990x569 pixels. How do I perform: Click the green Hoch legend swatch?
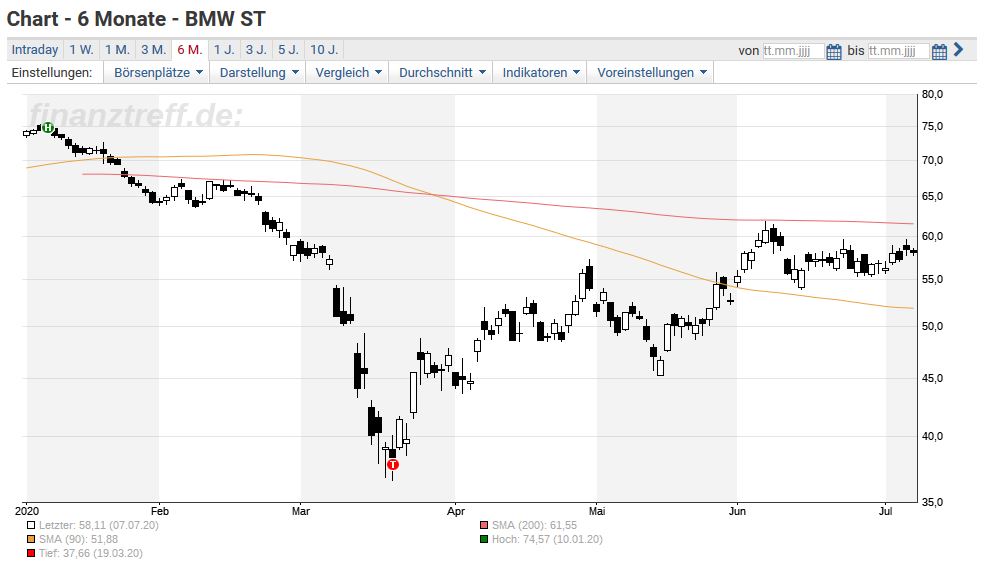point(484,539)
